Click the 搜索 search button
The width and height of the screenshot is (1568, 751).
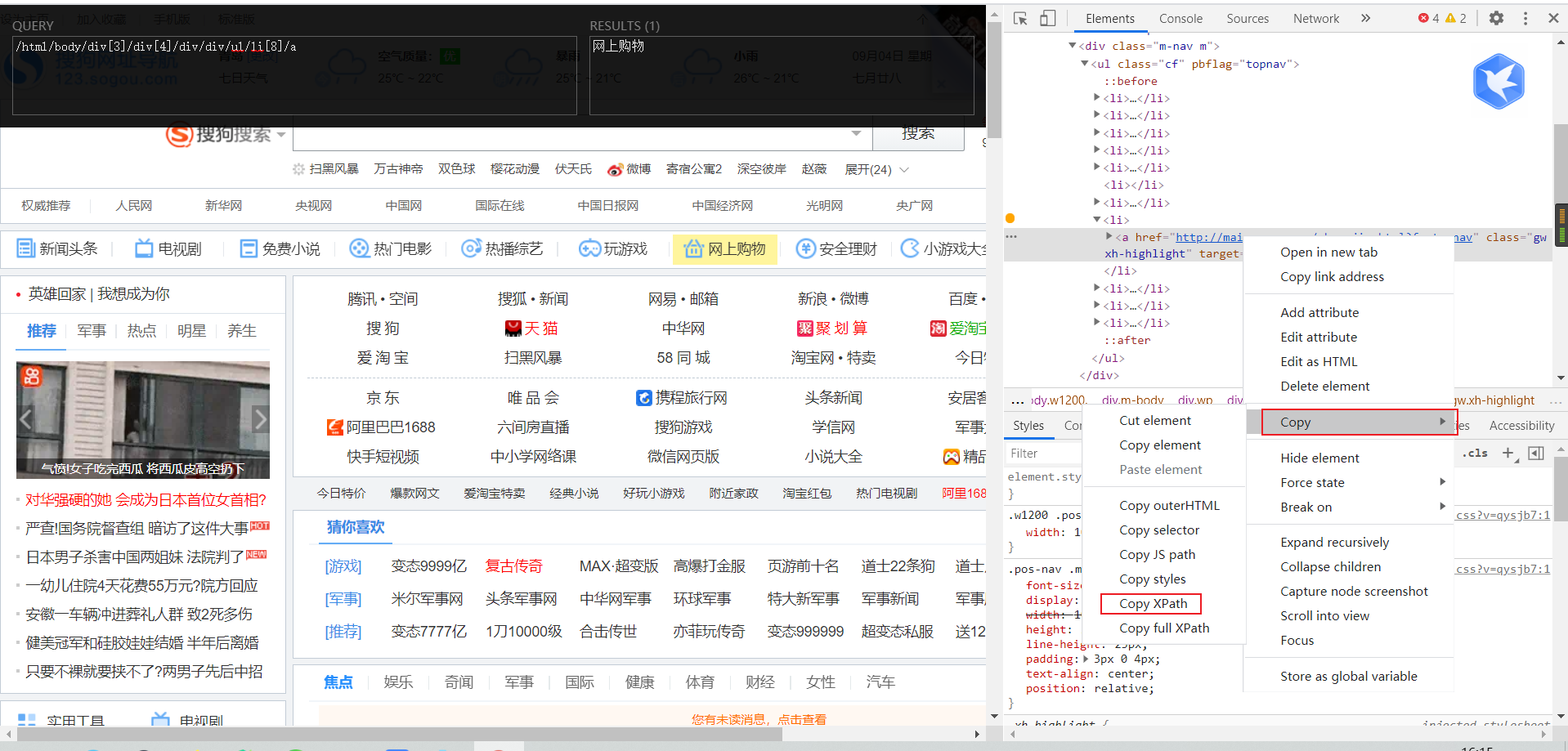click(x=918, y=134)
